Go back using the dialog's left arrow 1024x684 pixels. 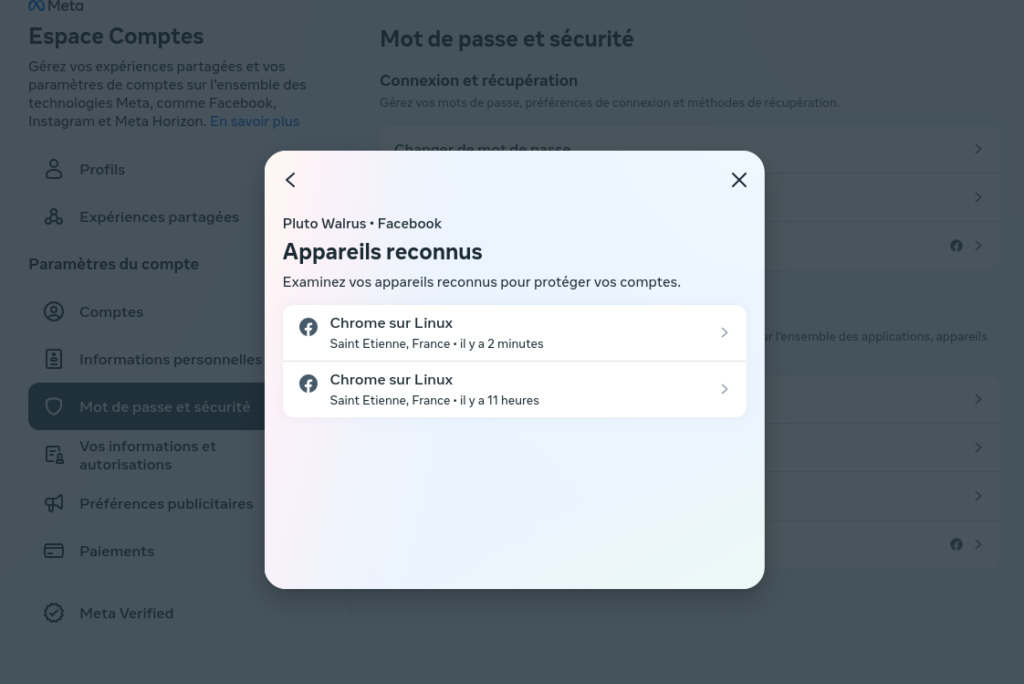(291, 180)
